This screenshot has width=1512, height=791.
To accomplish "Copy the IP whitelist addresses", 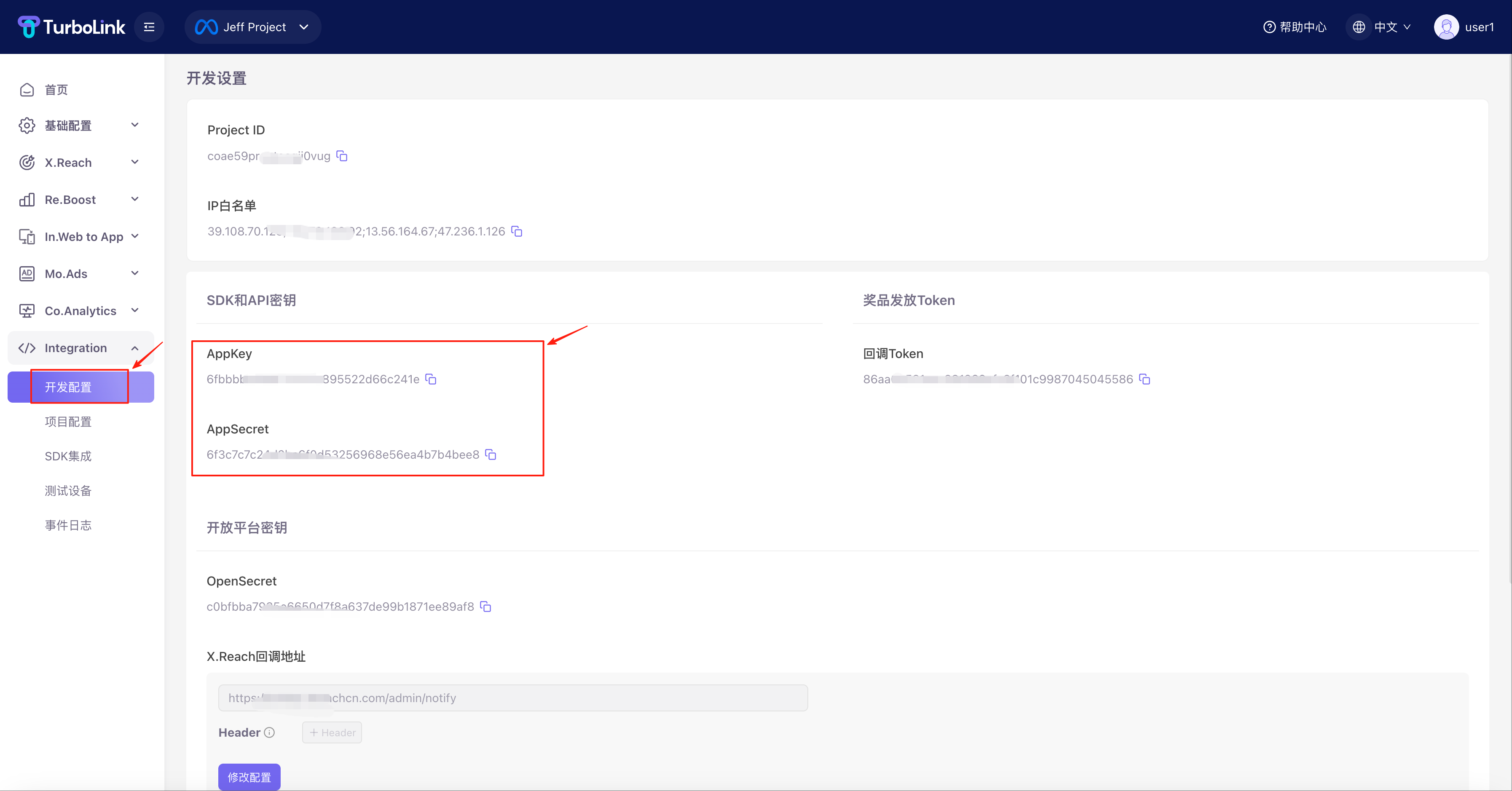I will (x=517, y=231).
